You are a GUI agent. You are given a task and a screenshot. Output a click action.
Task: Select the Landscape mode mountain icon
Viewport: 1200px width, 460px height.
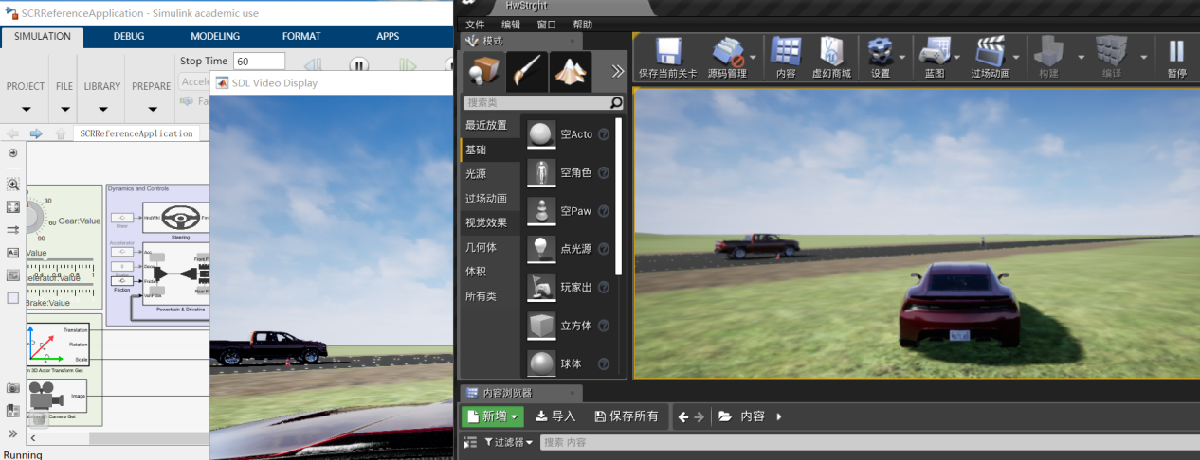pyautogui.click(x=571, y=70)
